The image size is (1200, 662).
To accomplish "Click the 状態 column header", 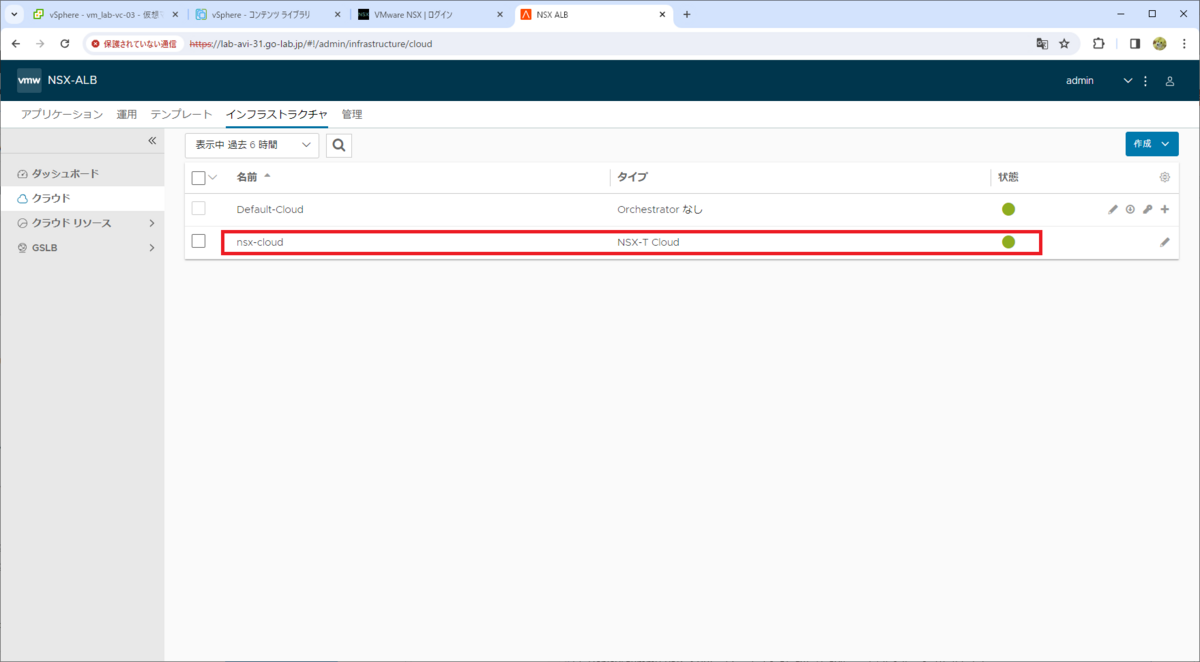I will (x=1008, y=177).
